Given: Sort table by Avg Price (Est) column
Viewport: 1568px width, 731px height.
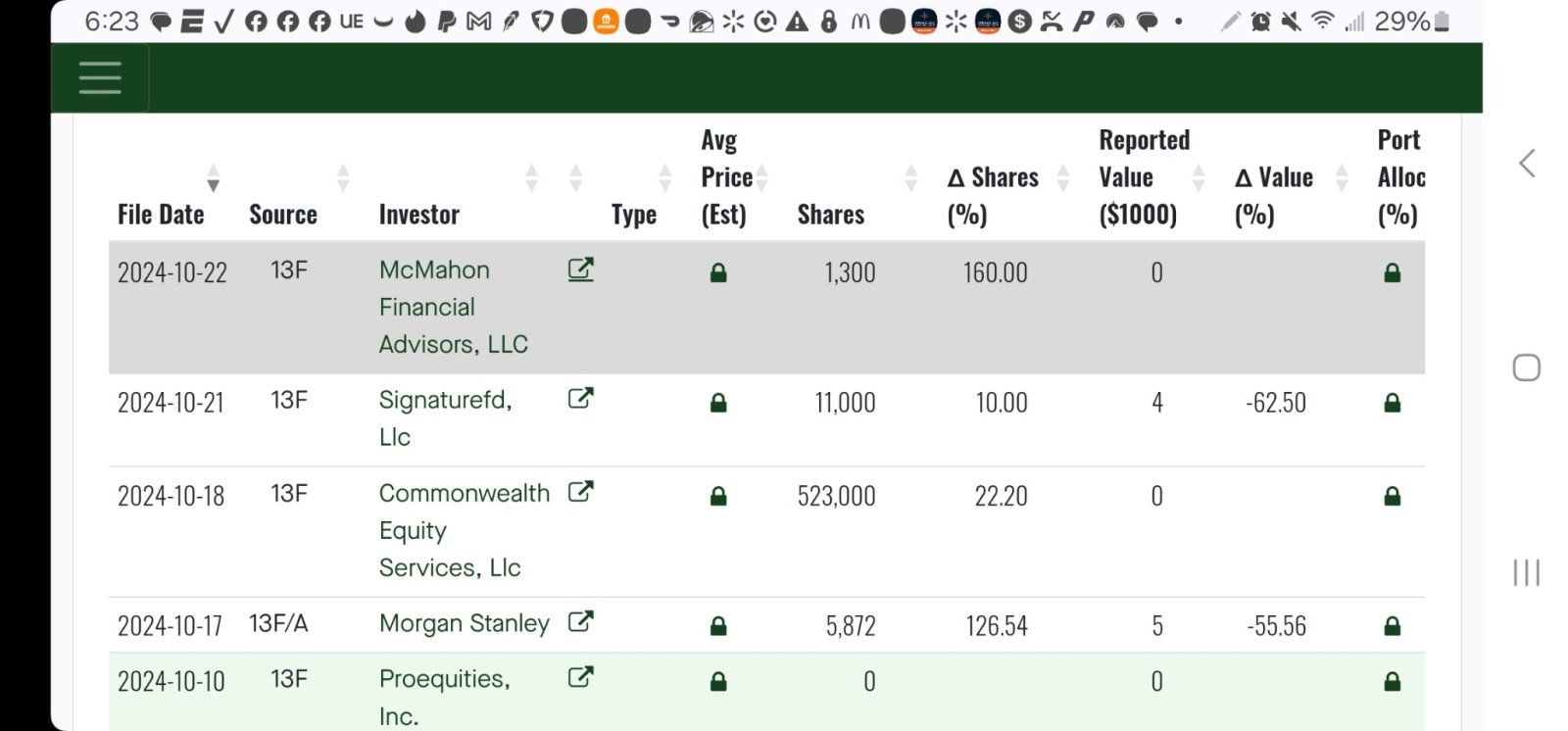Looking at the screenshot, I should click(x=761, y=177).
